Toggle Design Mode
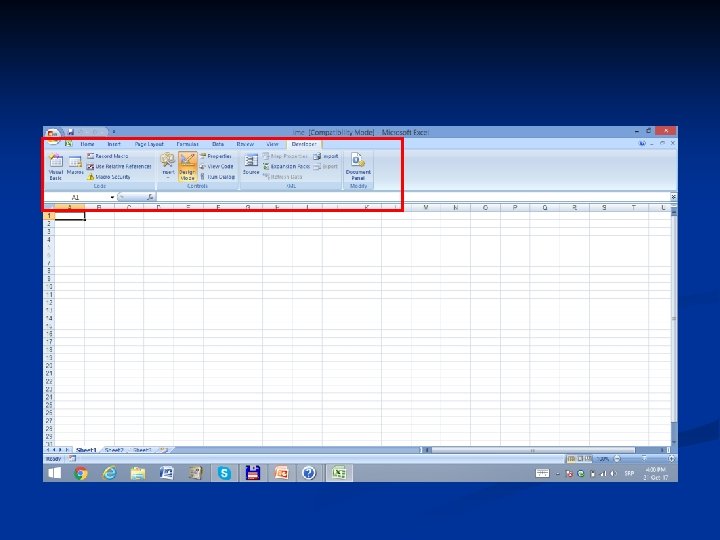 point(187,166)
